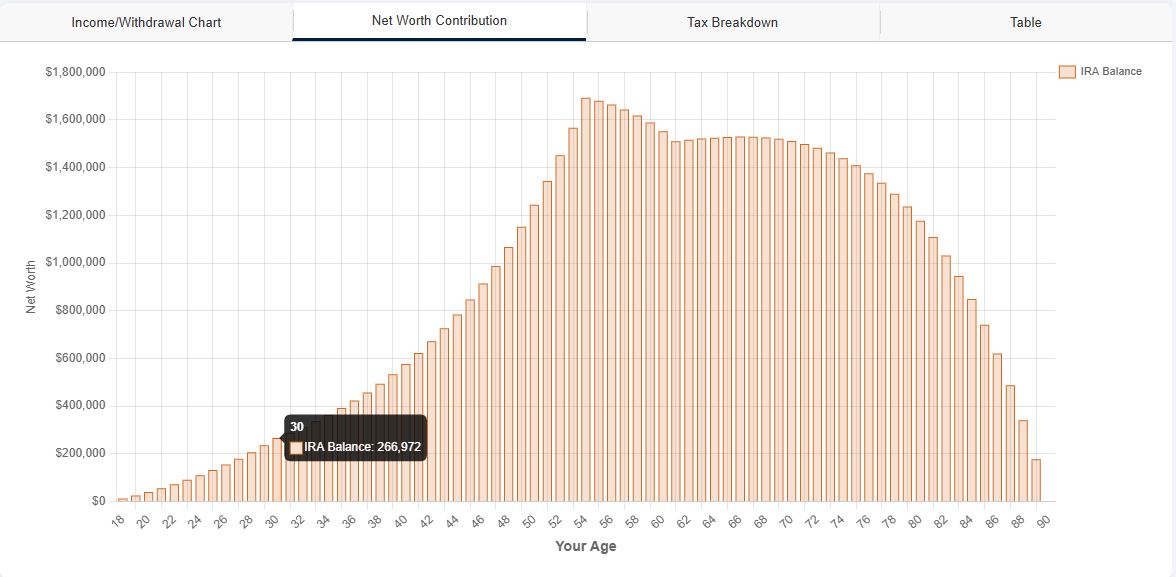Toggle the IRA Balance legend label

coord(1111,71)
